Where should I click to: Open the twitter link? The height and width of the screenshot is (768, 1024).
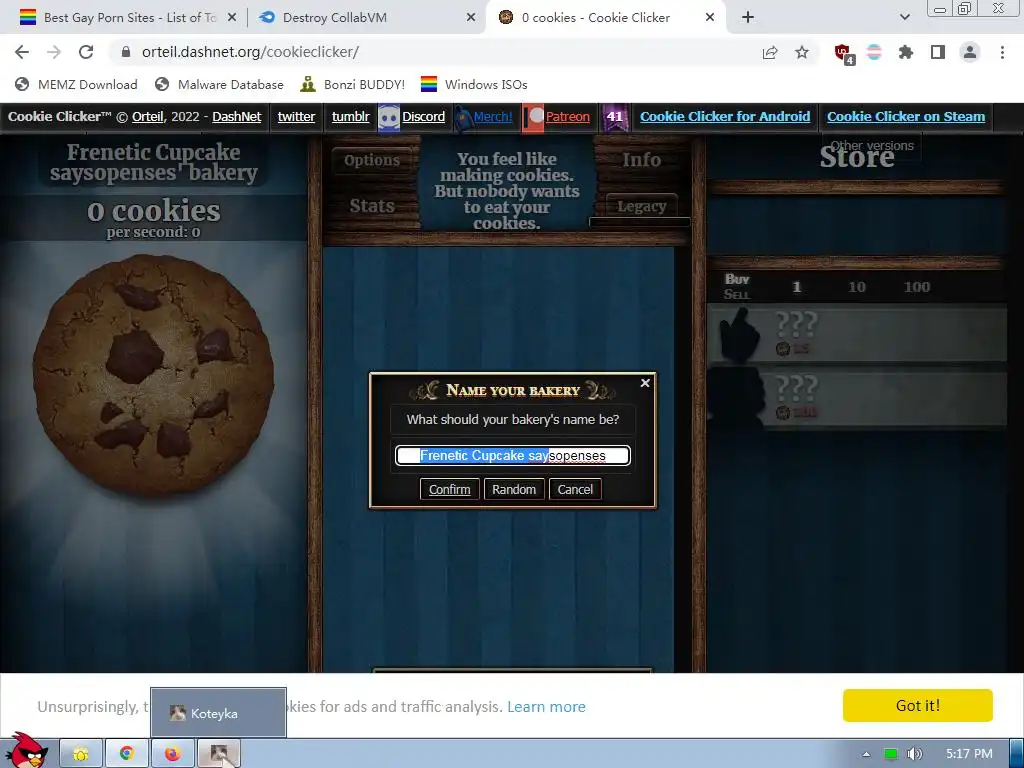click(296, 116)
